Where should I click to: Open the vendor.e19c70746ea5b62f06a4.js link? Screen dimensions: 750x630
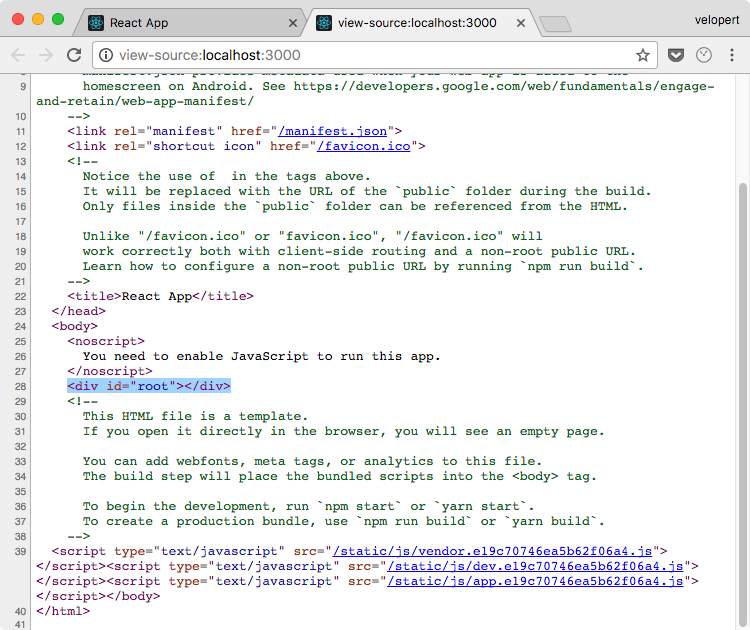tap(493, 551)
